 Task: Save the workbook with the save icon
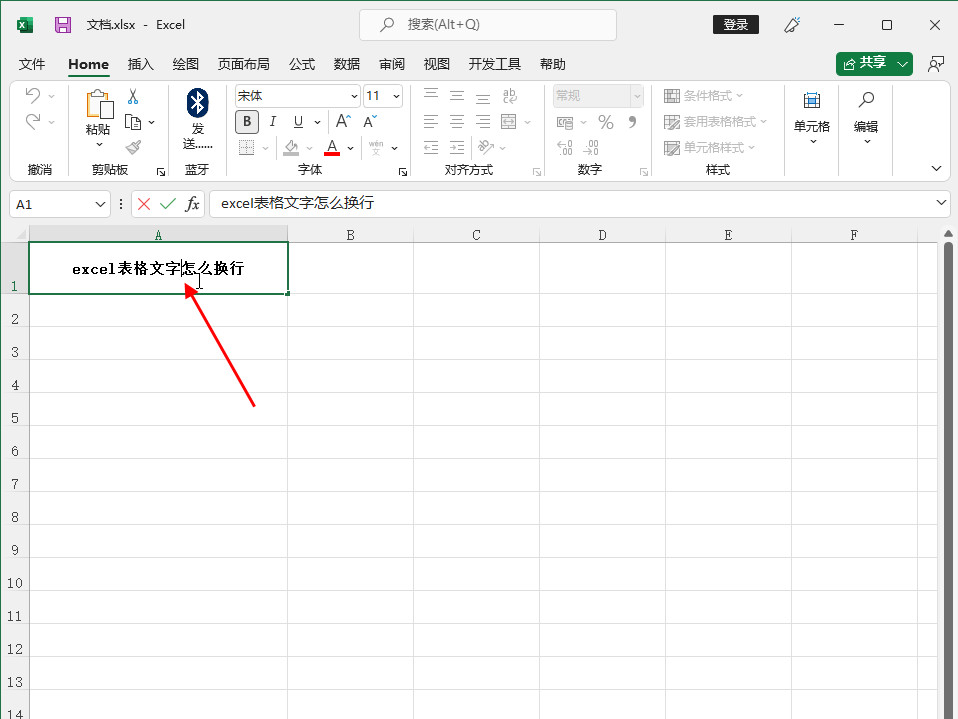point(63,25)
